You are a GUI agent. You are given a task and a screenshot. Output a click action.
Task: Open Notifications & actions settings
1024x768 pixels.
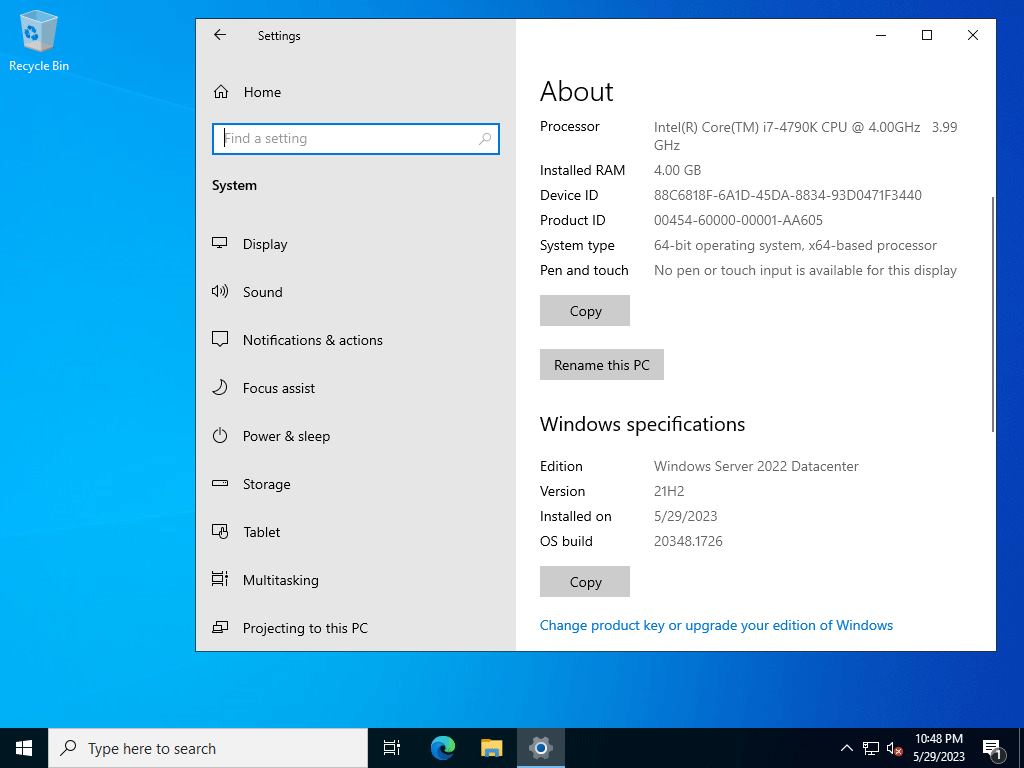click(297, 340)
